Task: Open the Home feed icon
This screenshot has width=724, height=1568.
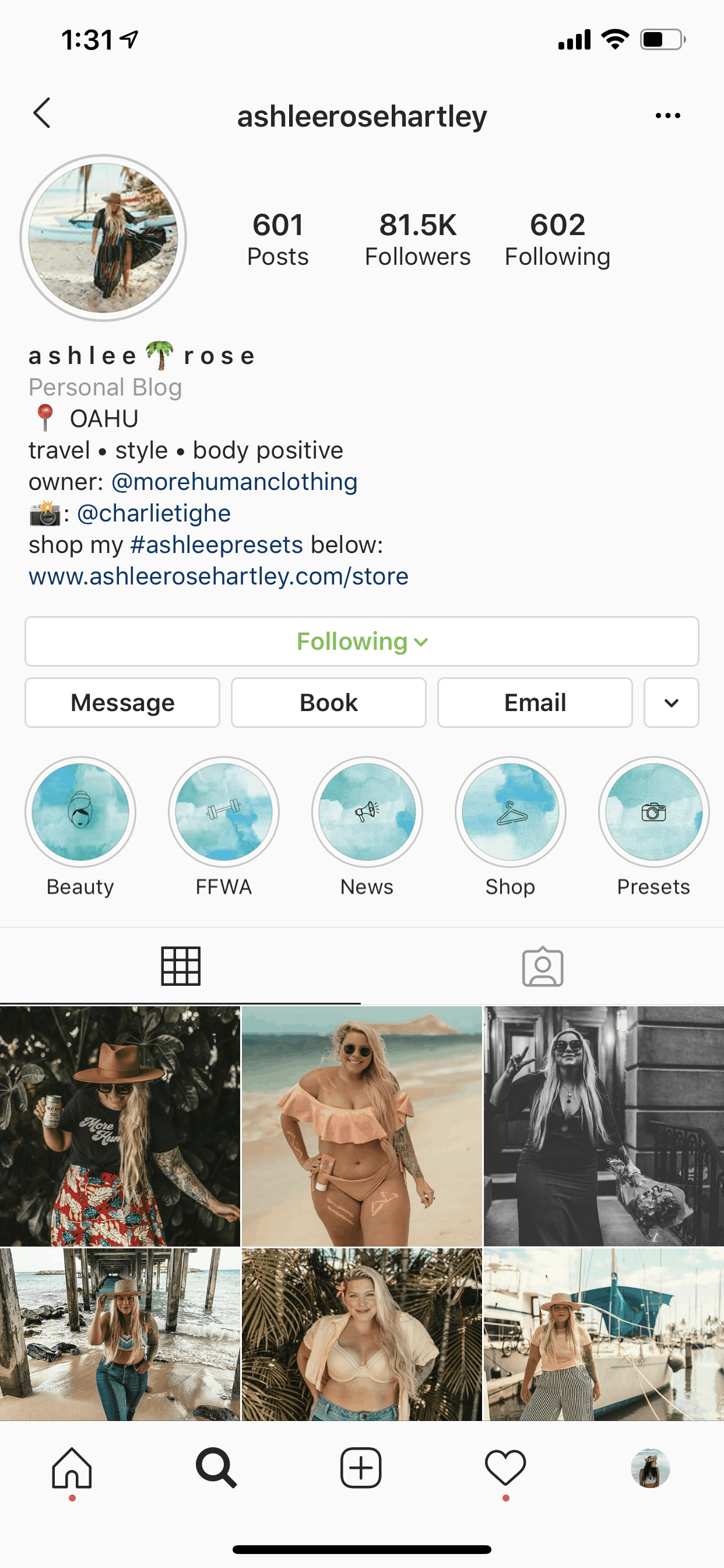Action: (x=72, y=1468)
